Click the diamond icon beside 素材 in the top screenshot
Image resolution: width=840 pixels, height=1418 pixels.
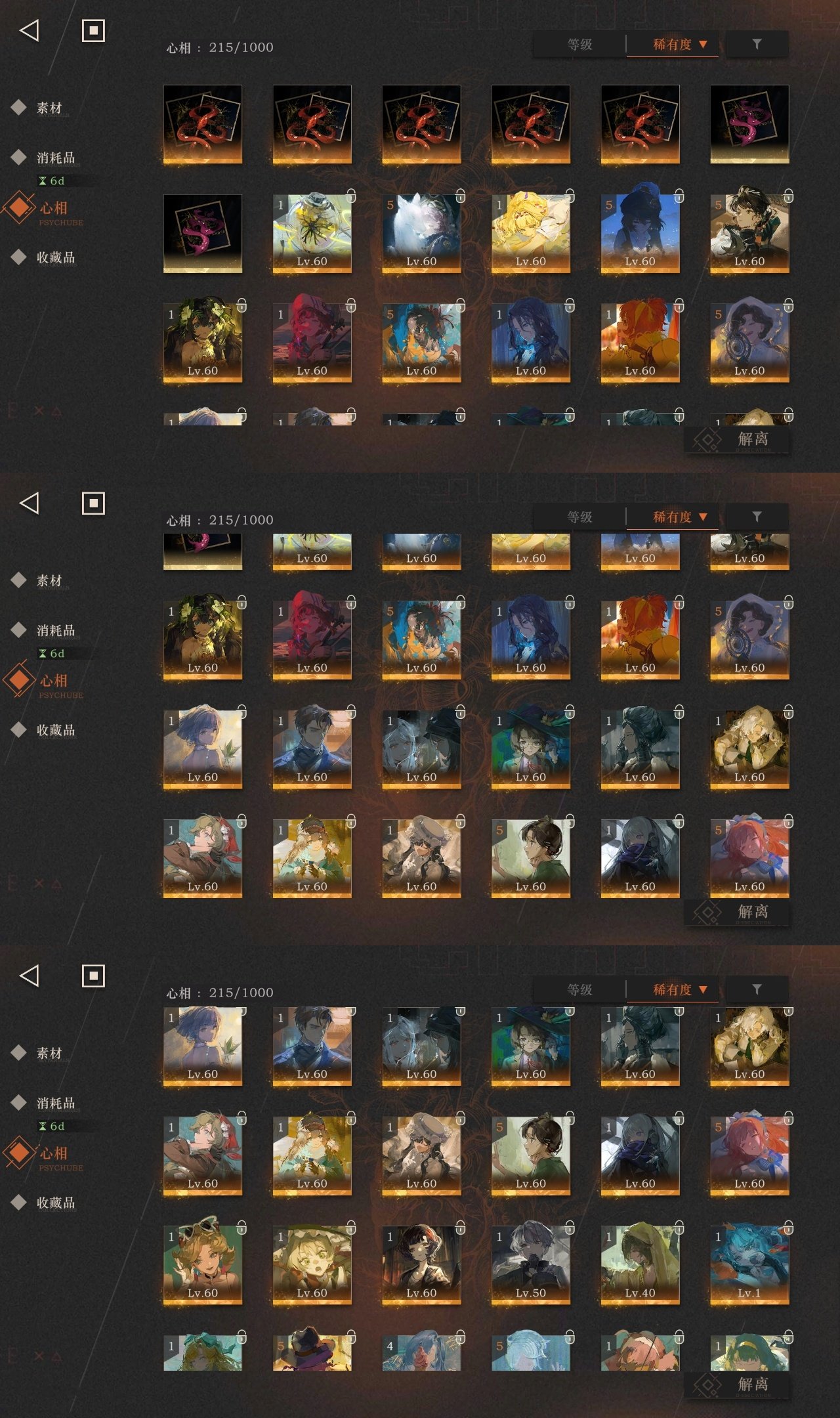pos(19,107)
